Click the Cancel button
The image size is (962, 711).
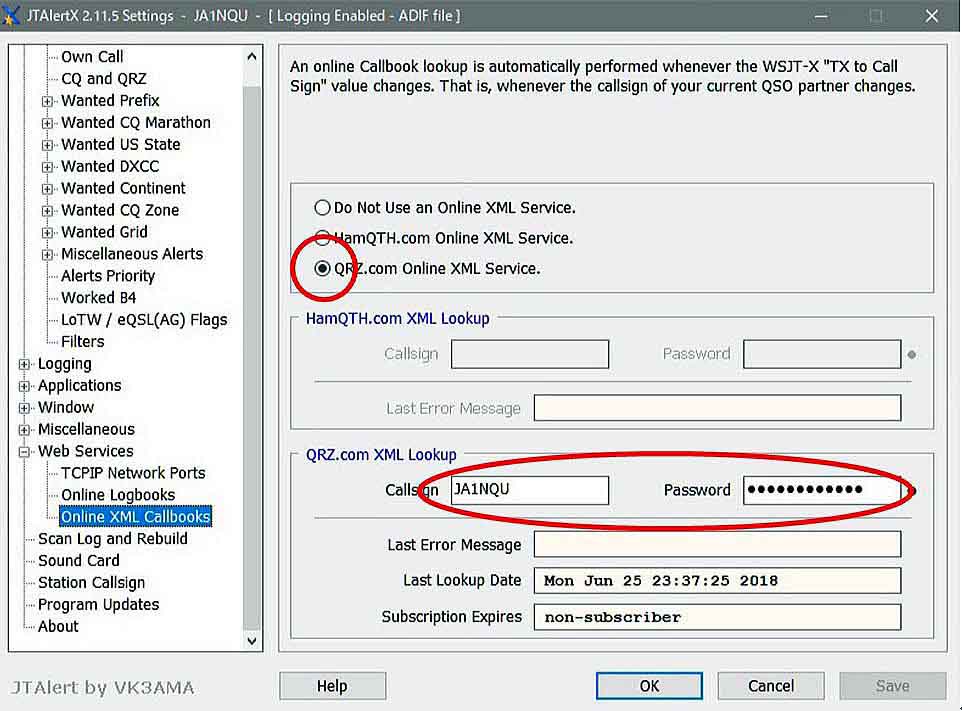click(771, 686)
